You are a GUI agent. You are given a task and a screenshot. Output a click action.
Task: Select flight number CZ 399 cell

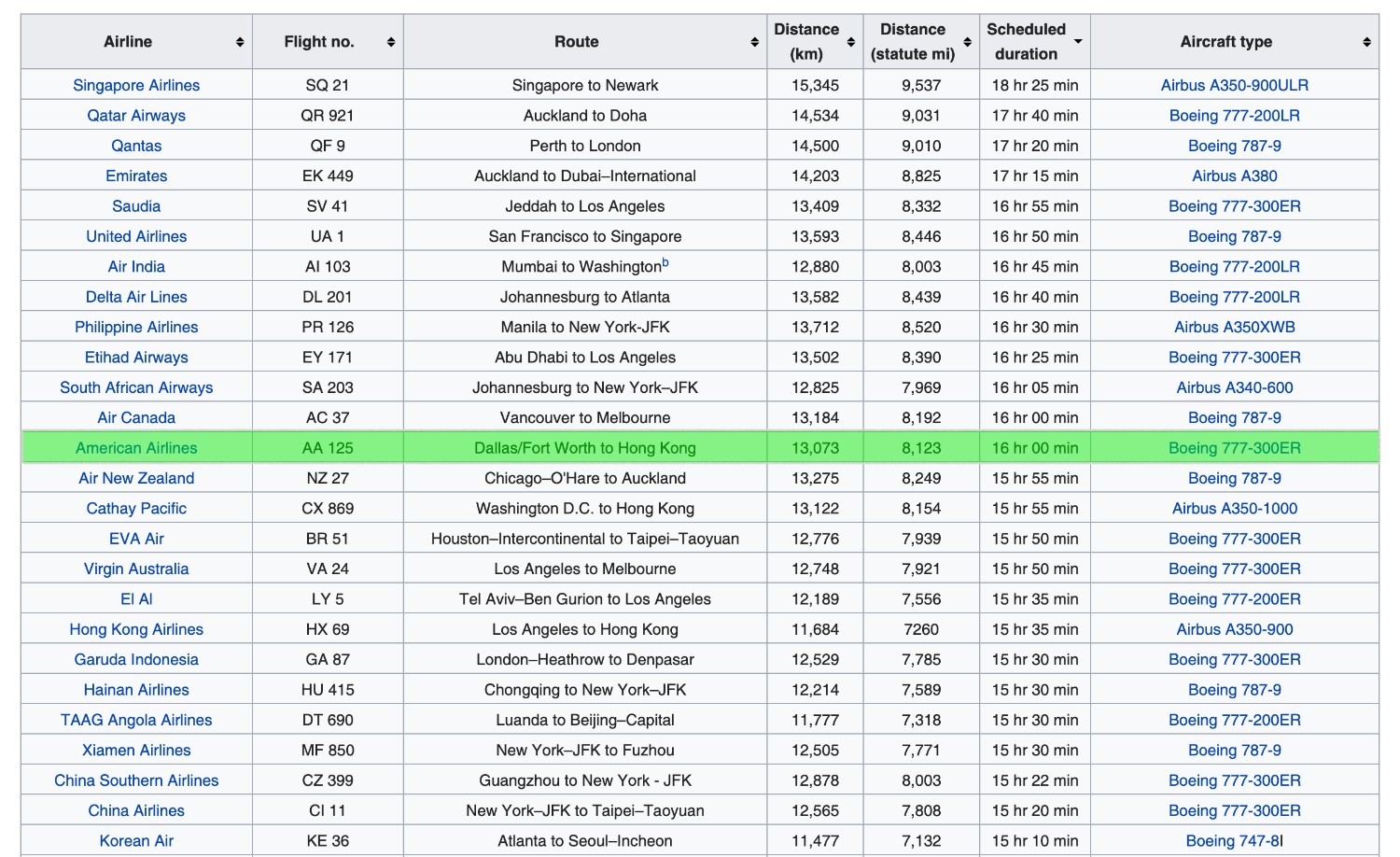pyautogui.click(x=328, y=780)
